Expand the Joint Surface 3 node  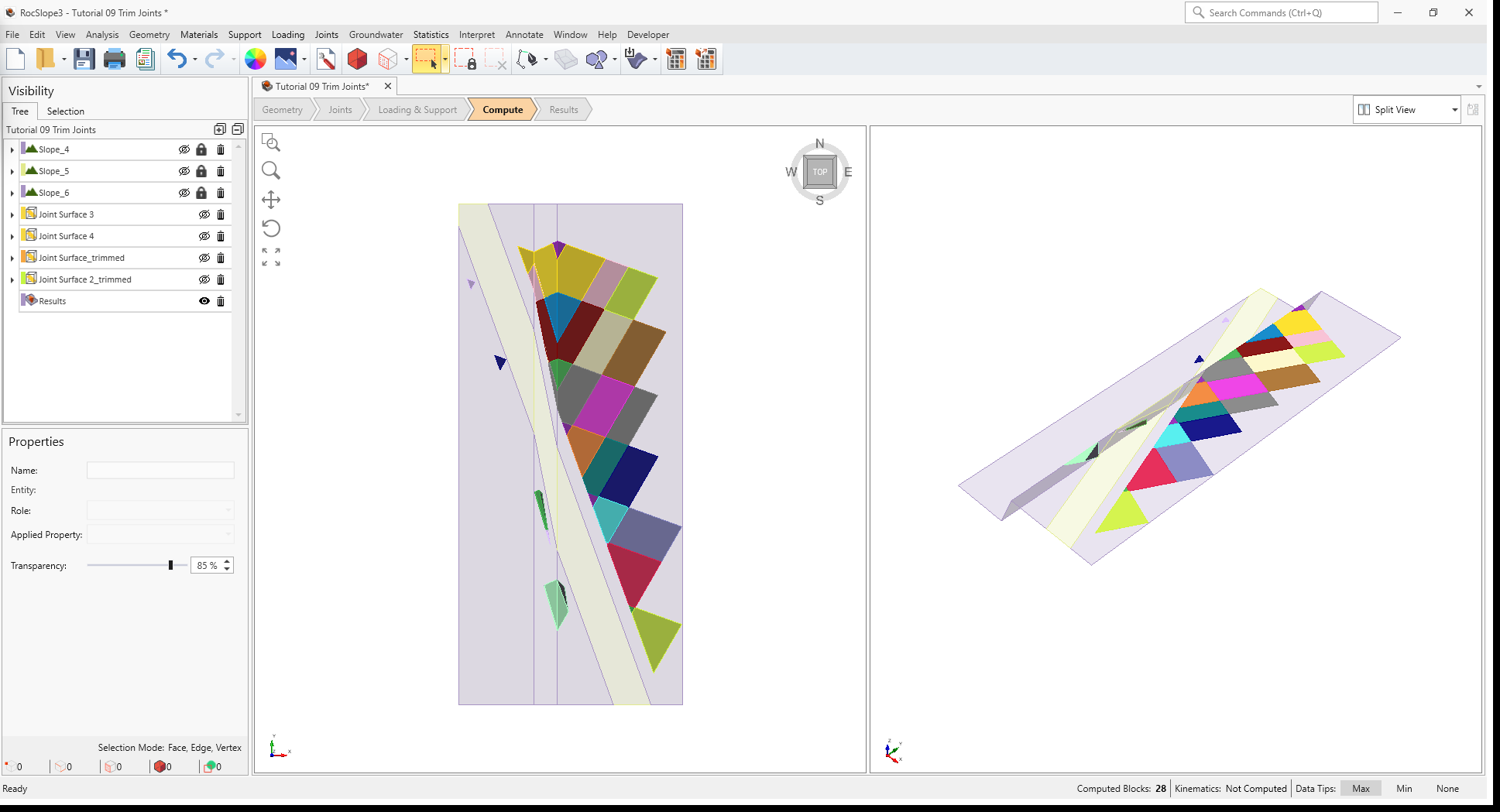pos(12,214)
